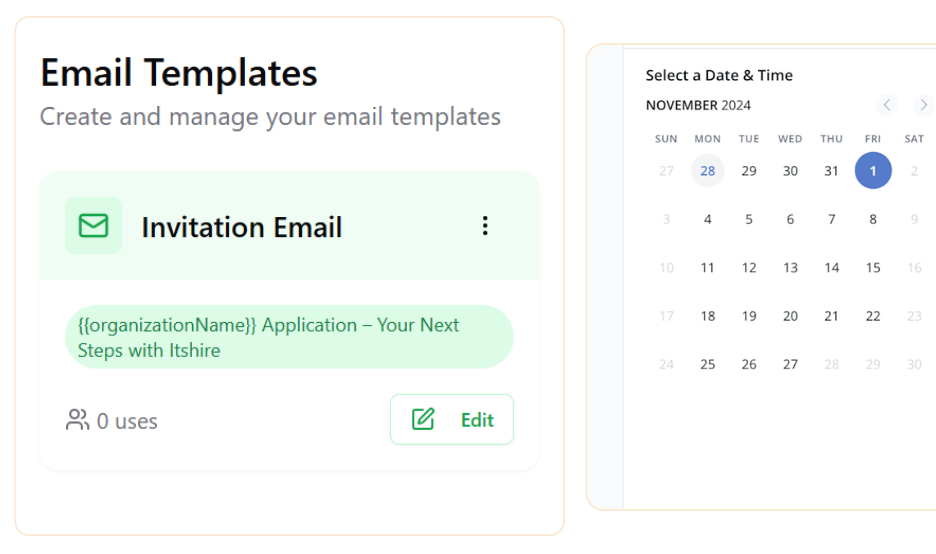
Task: Open the Invitation Email three-dot menu
Action: (x=485, y=226)
